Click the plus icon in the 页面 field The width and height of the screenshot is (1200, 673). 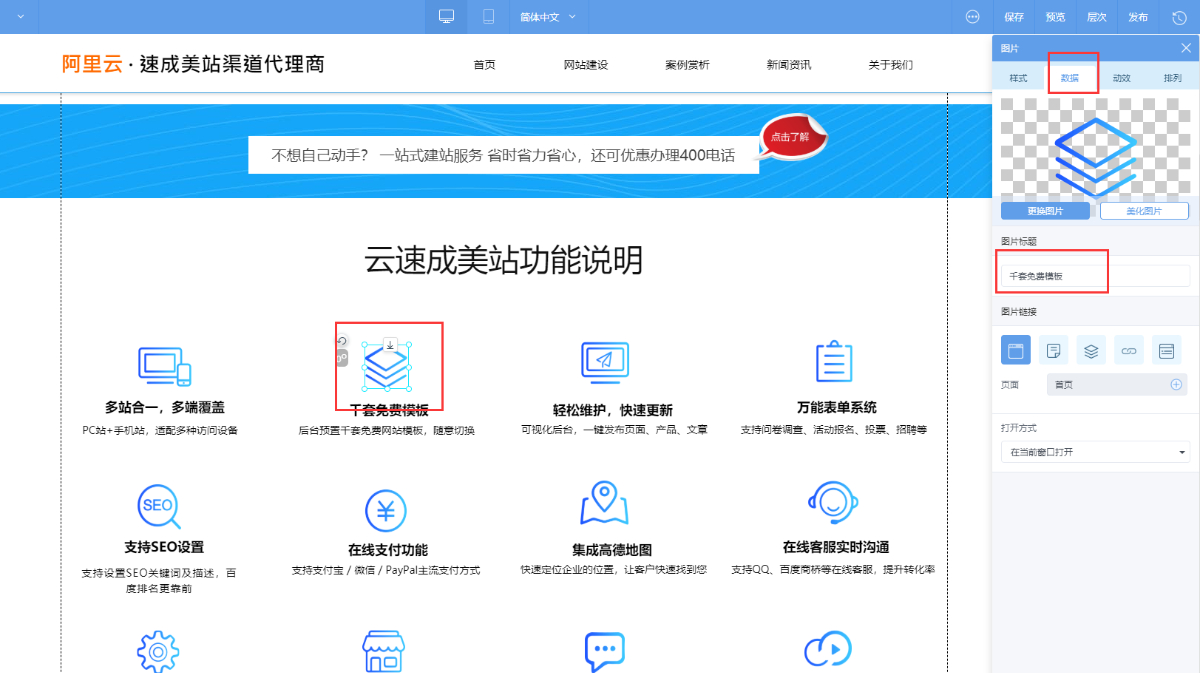1177,384
